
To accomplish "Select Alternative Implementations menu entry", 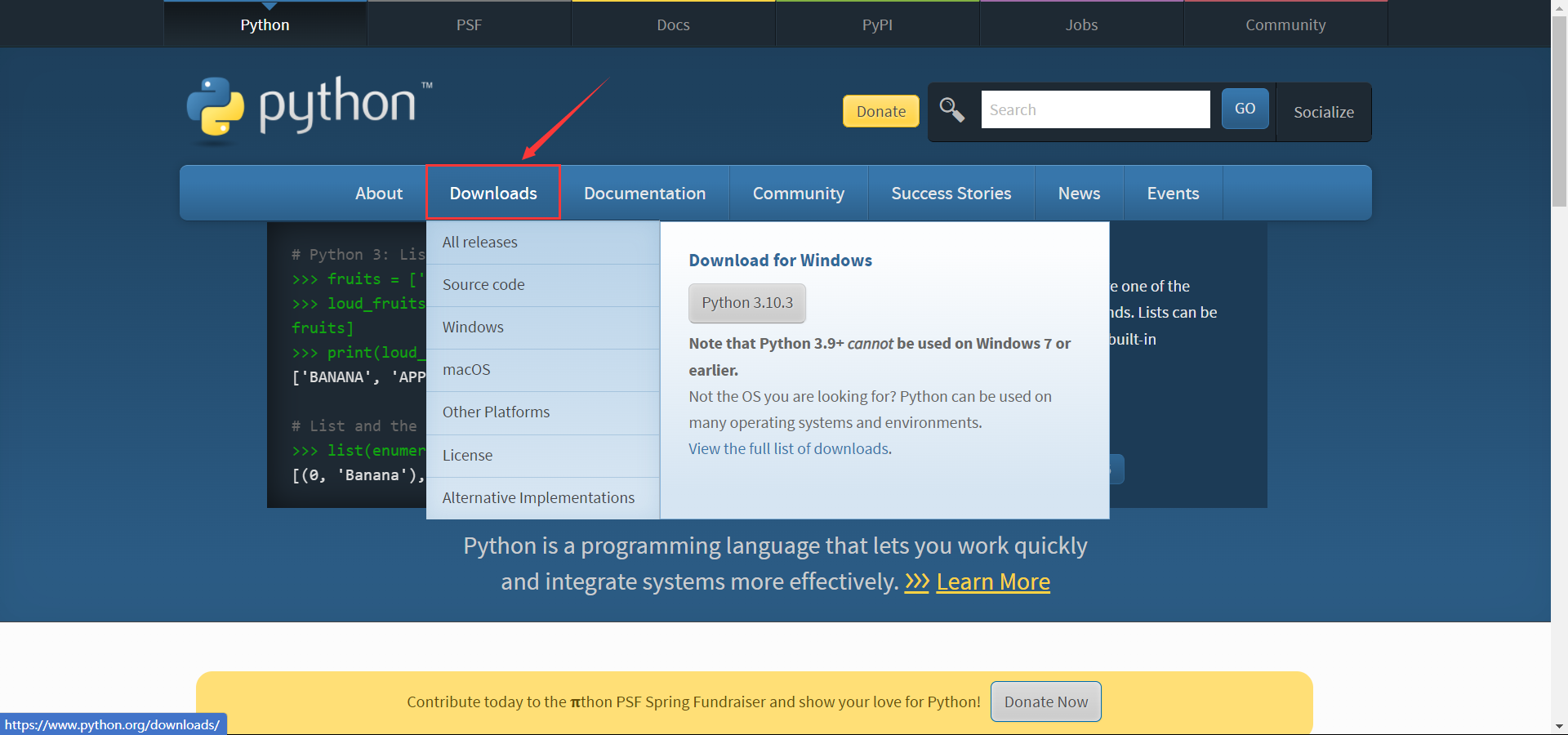I will pyautogui.click(x=543, y=498).
